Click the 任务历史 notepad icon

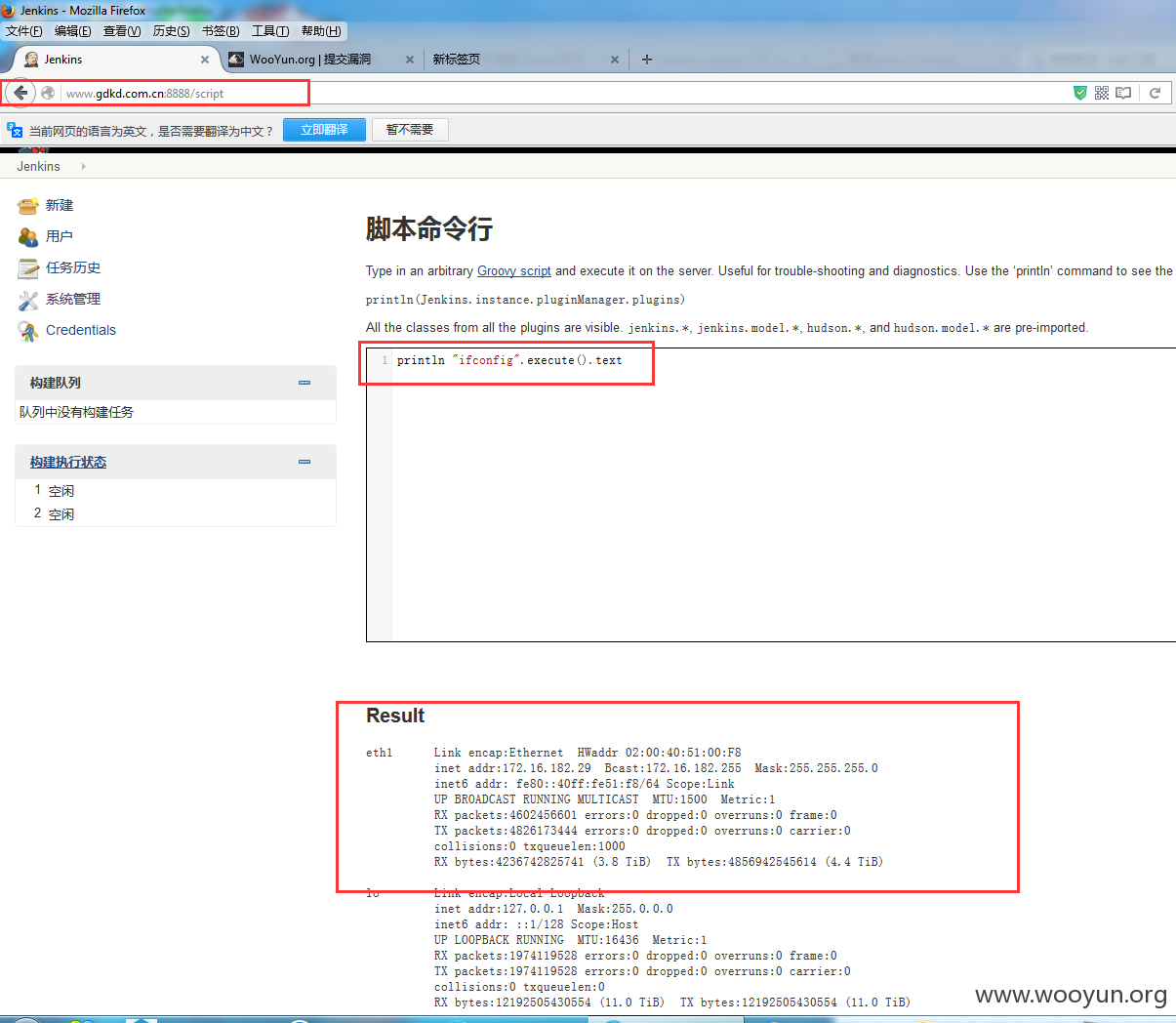pos(28,267)
